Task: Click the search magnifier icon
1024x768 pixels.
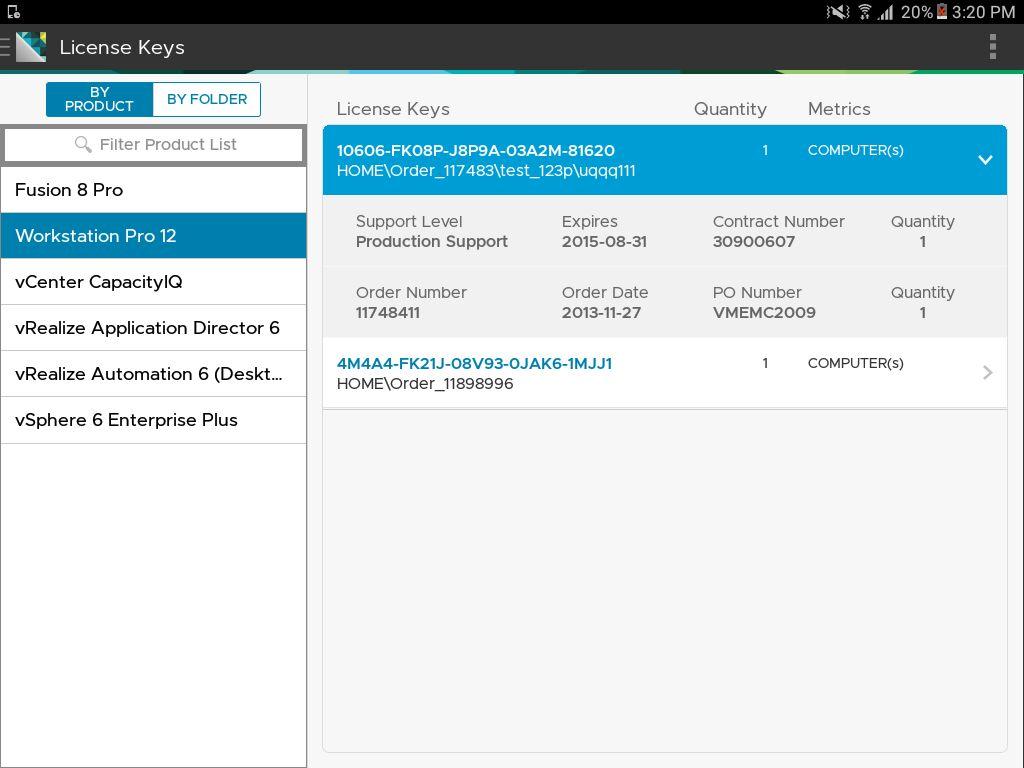Action: click(83, 144)
